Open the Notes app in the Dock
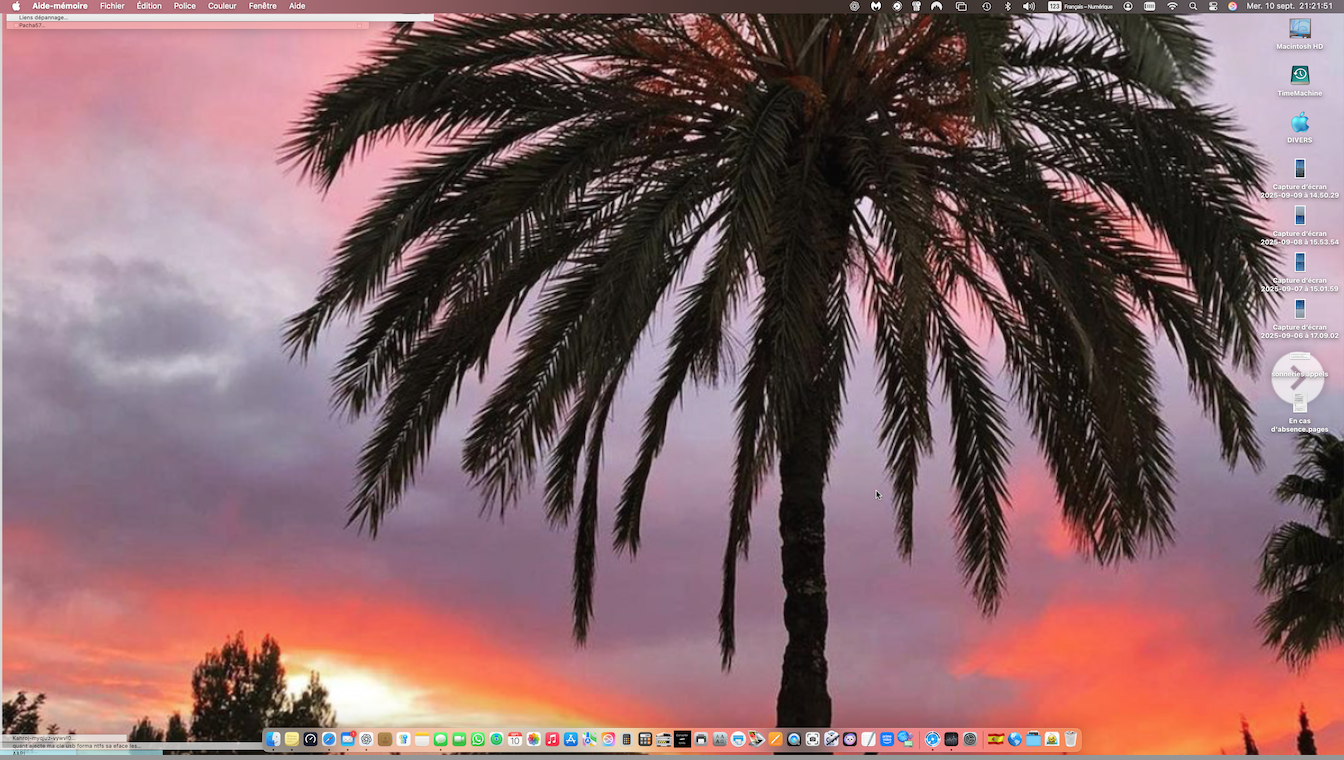This screenshot has width=1344, height=760. point(422,739)
